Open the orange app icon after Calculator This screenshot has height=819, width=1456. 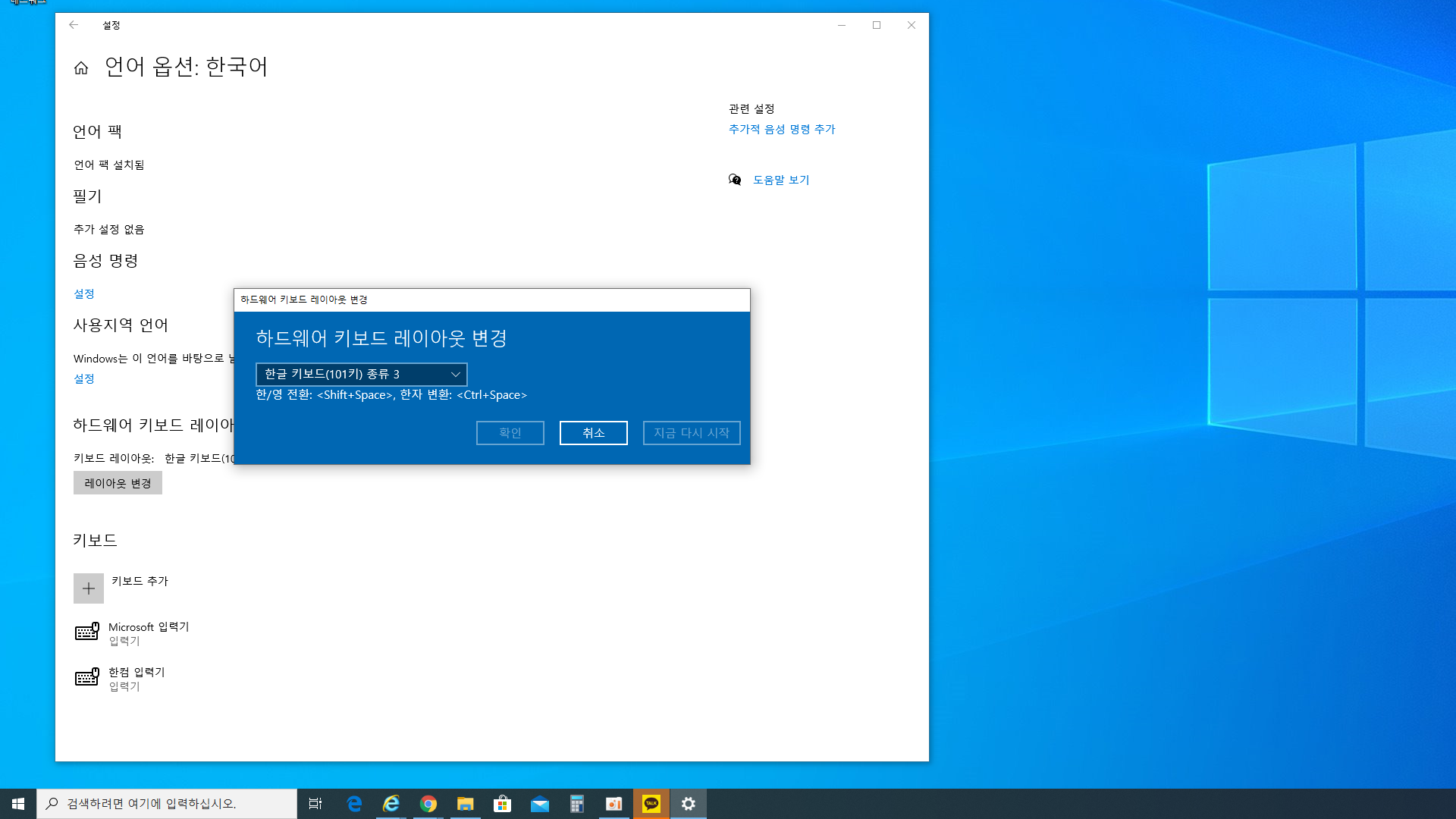click(x=614, y=804)
